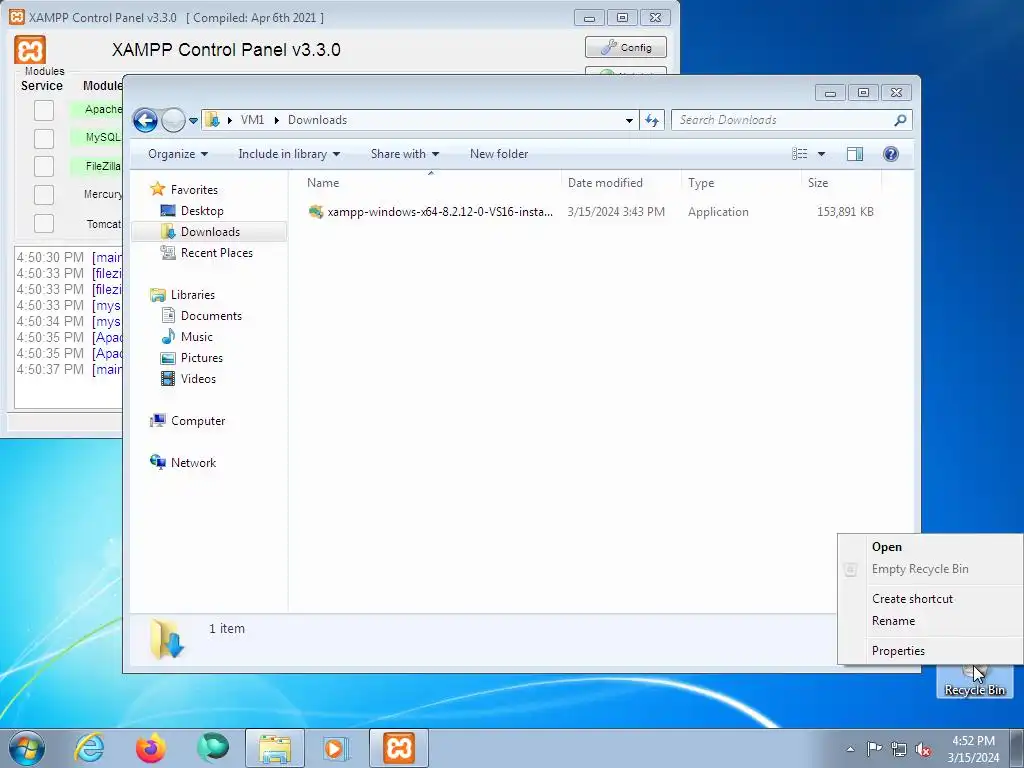Open the More view options arrow
The width and height of the screenshot is (1024, 768).
(822, 154)
